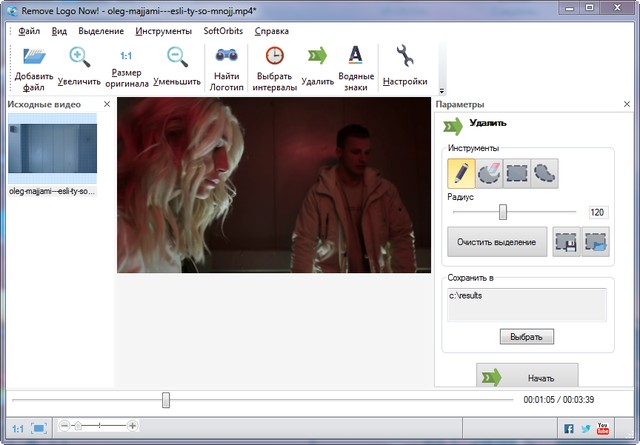Open Выбрать интервалы clock tool

tap(275, 56)
